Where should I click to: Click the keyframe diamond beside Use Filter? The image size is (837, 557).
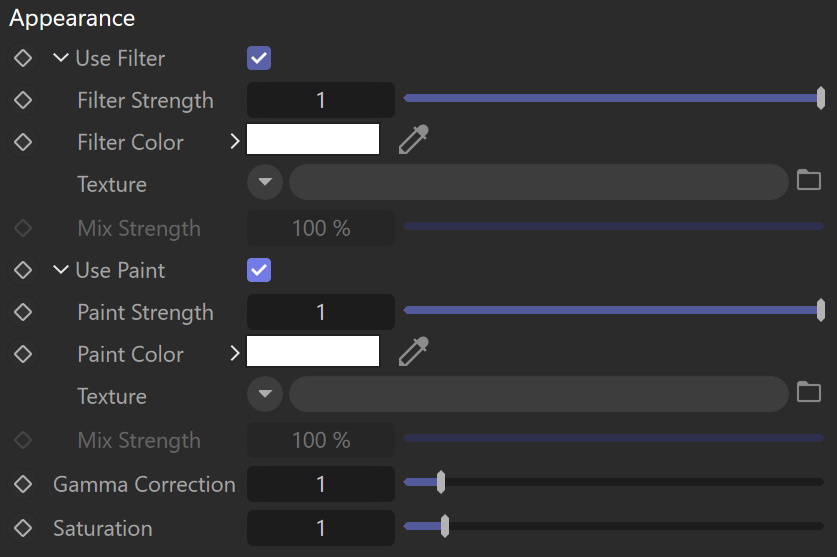point(23,58)
